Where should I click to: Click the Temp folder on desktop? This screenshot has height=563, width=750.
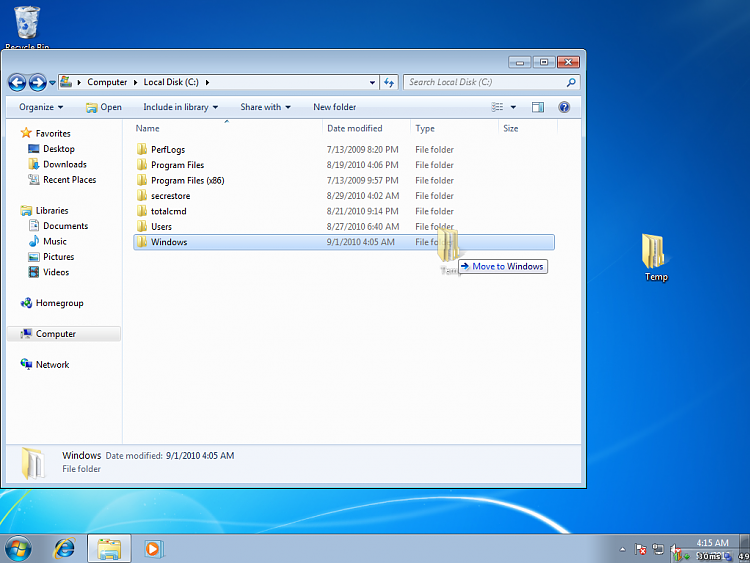[x=655, y=257]
